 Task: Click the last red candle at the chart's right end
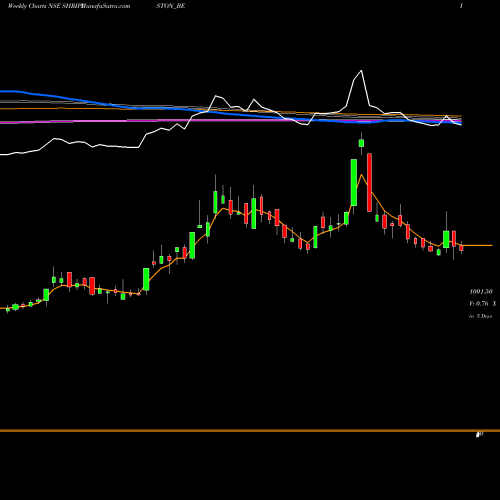[461, 248]
